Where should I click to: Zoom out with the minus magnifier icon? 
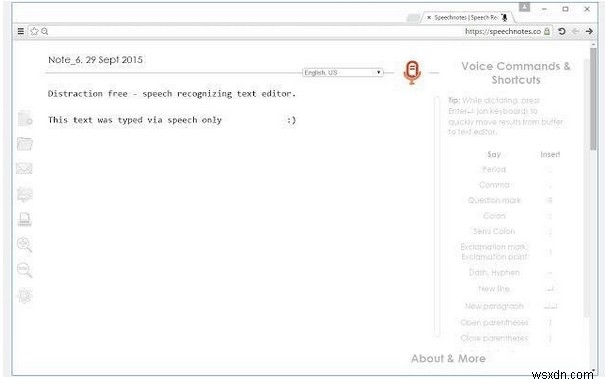pyautogui.click(x=25, y=270)
